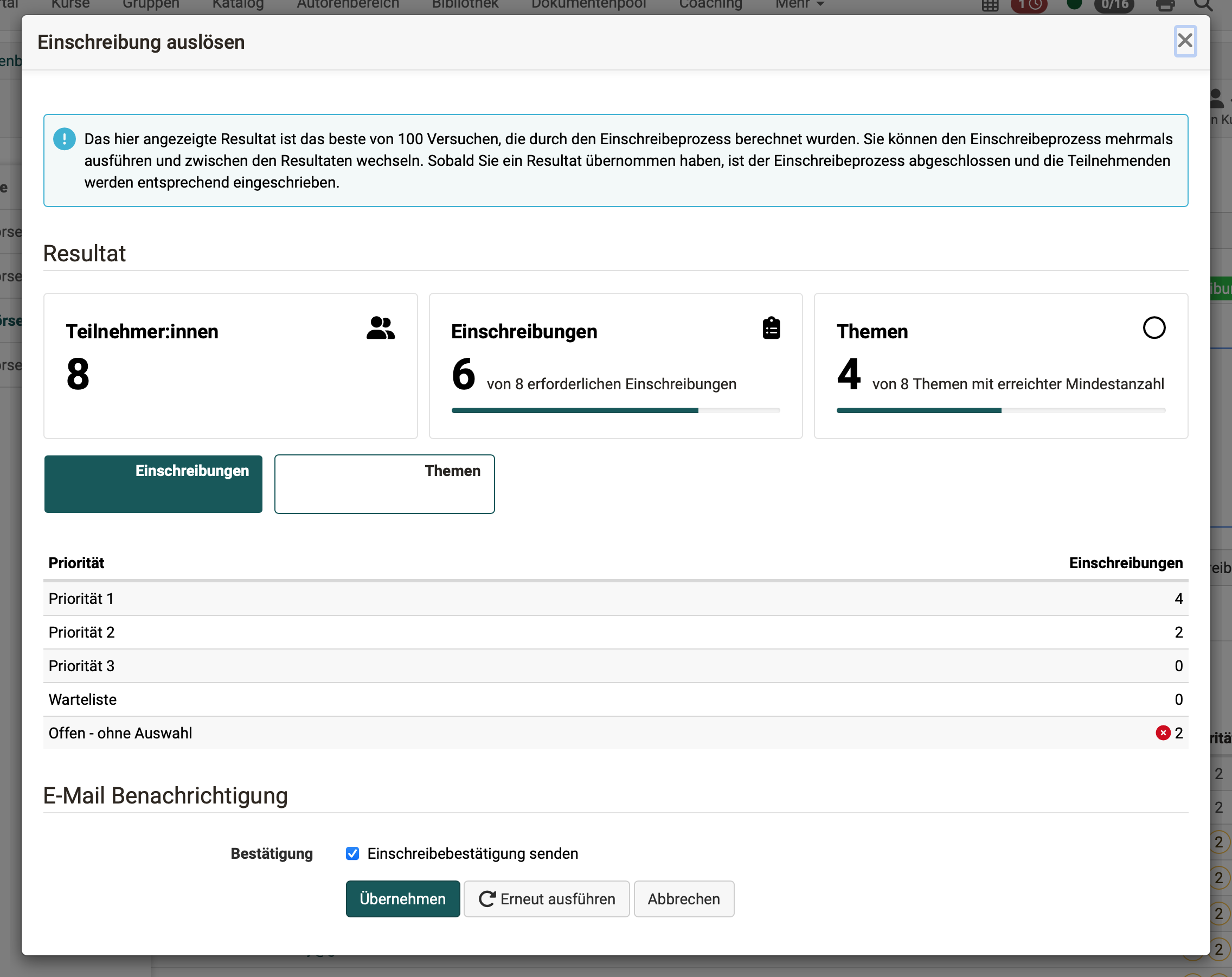Click Abbrechen to cancel
Image resolution: width=1232 pixels, height=977 pixels.
pyautogui.click(x=683, y=899)
